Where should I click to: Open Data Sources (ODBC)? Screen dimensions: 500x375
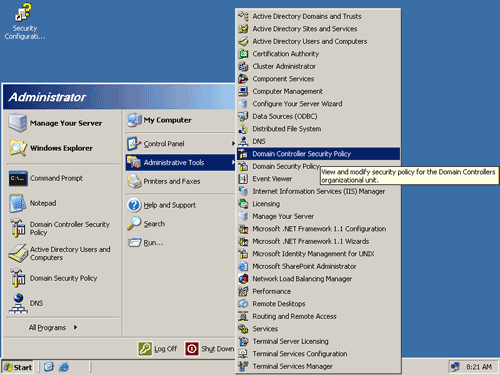(318, 116)
